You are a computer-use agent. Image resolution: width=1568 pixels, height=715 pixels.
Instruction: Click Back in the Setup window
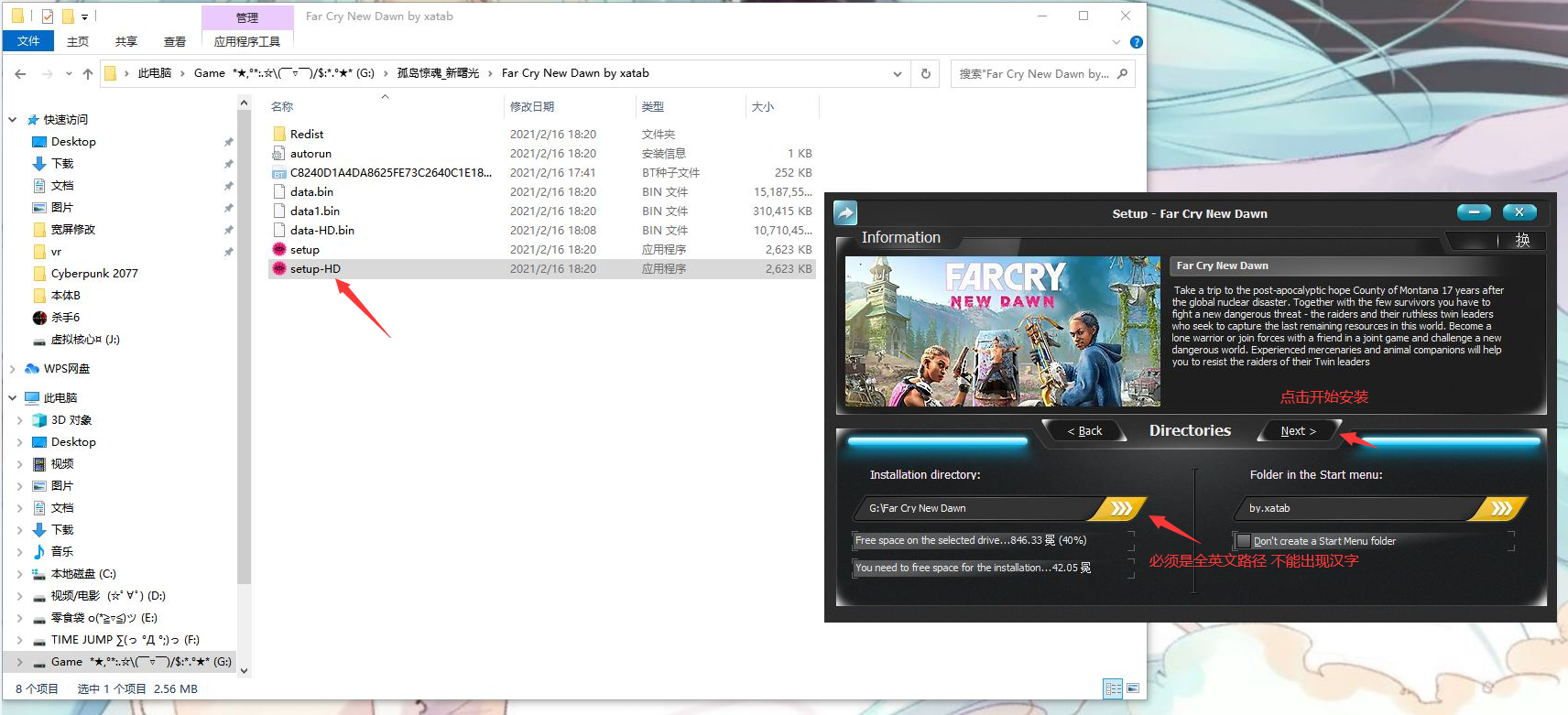point(1084,431)
